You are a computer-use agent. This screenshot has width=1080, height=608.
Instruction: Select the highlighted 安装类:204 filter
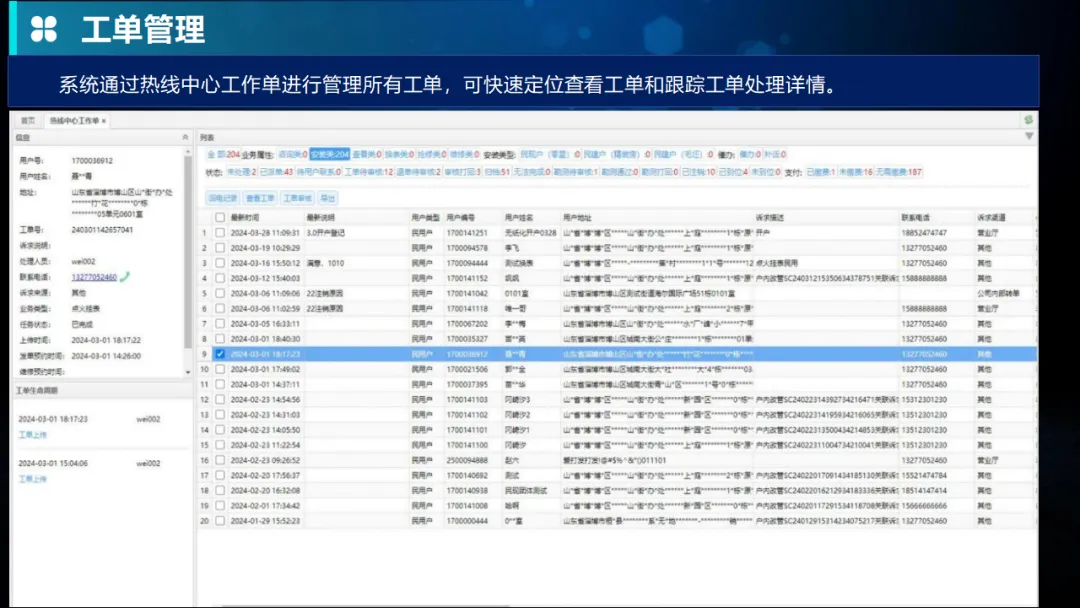[x=330, y=154]
